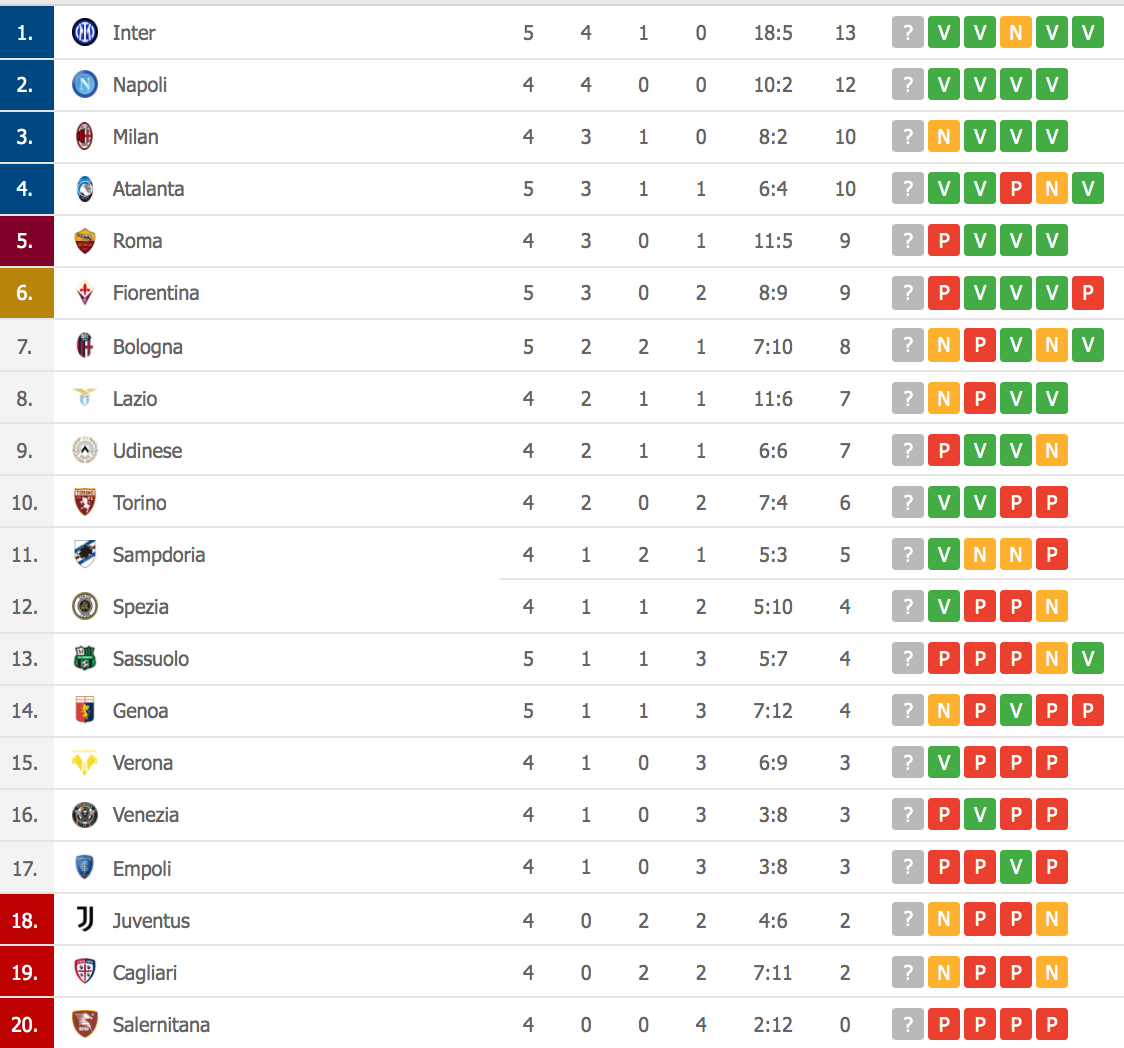This screenshot has width=1124, height=1048.
Task: Click the Inter club crest
Action: [x=85, y=33]
